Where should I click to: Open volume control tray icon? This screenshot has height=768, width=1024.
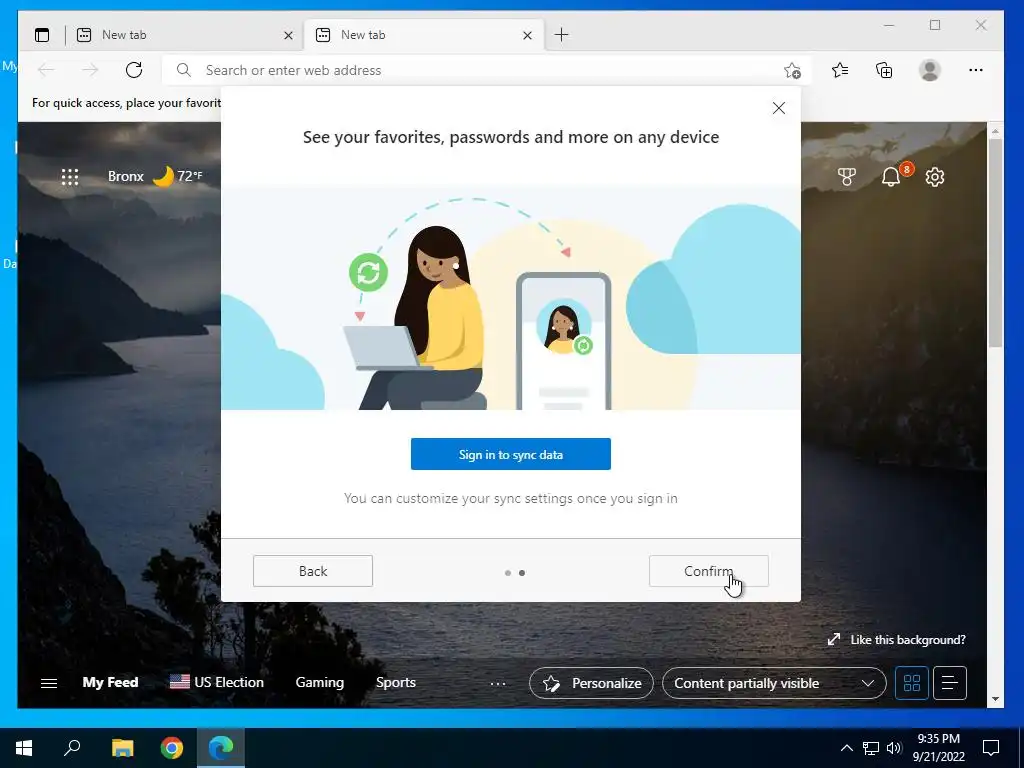[894, 748]
